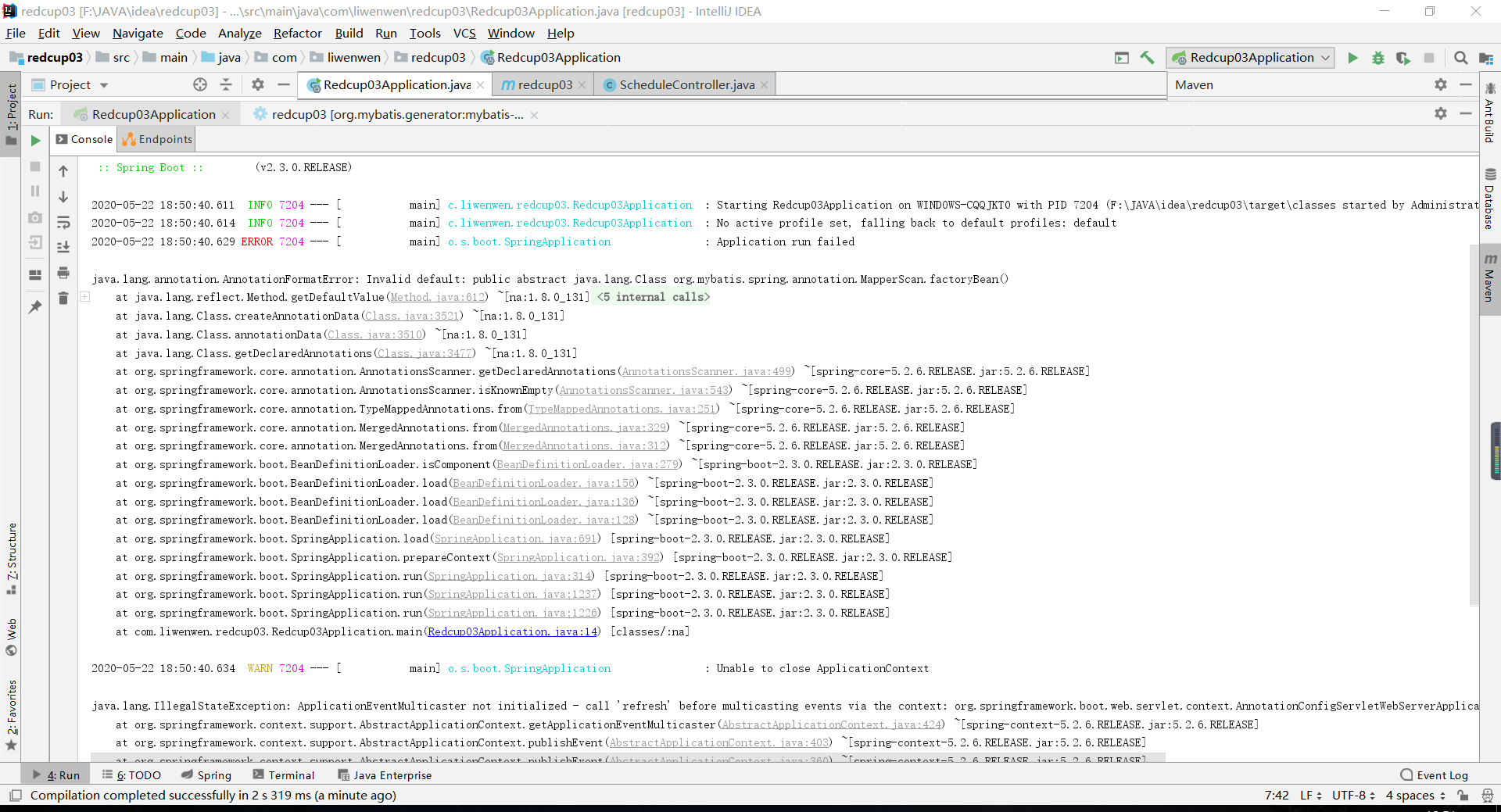1501x812 pixels.
Task: Change line separator LF in status bar
Action: pos(1310,796)
